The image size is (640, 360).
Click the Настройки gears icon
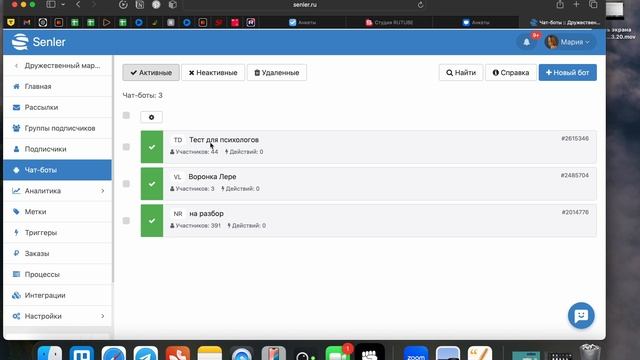16,316
